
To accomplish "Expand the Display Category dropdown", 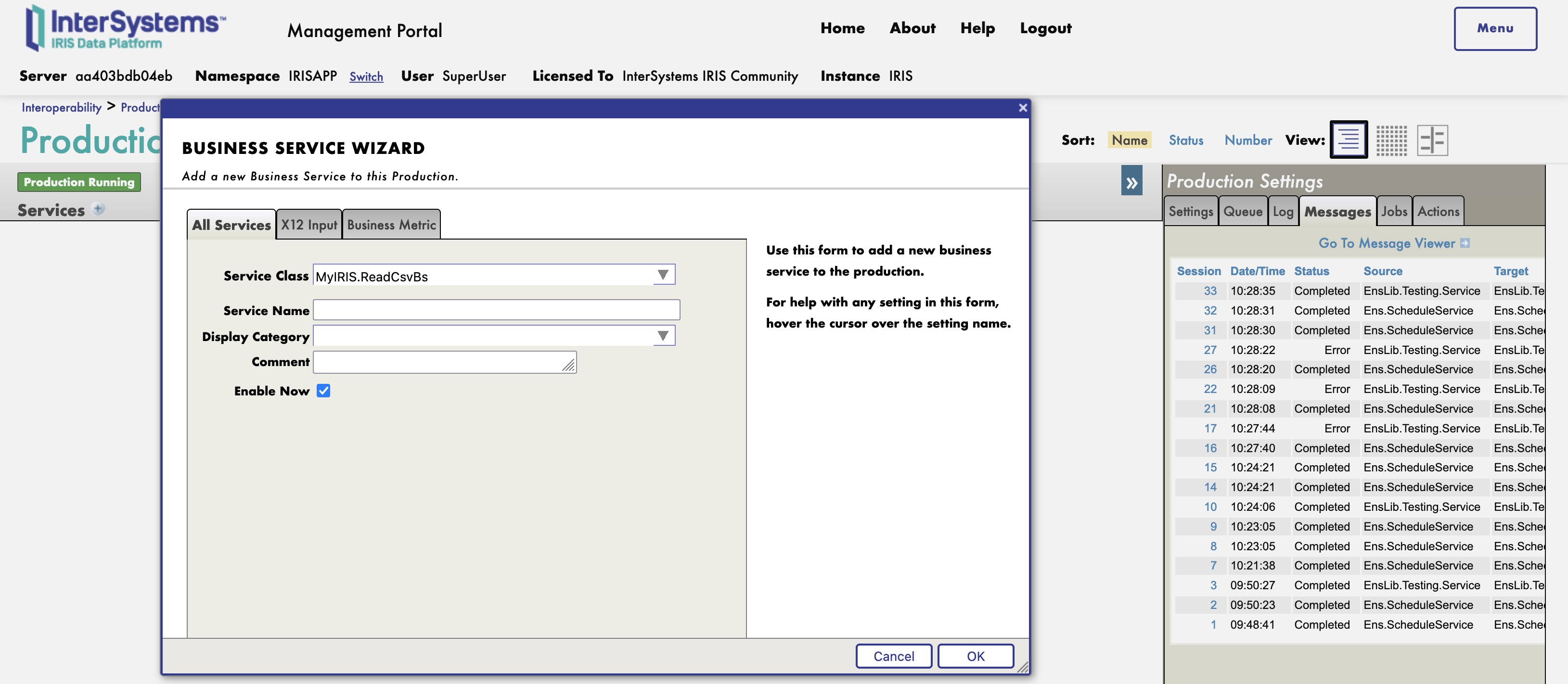I will pyautogui.click(x=663, y=335).
